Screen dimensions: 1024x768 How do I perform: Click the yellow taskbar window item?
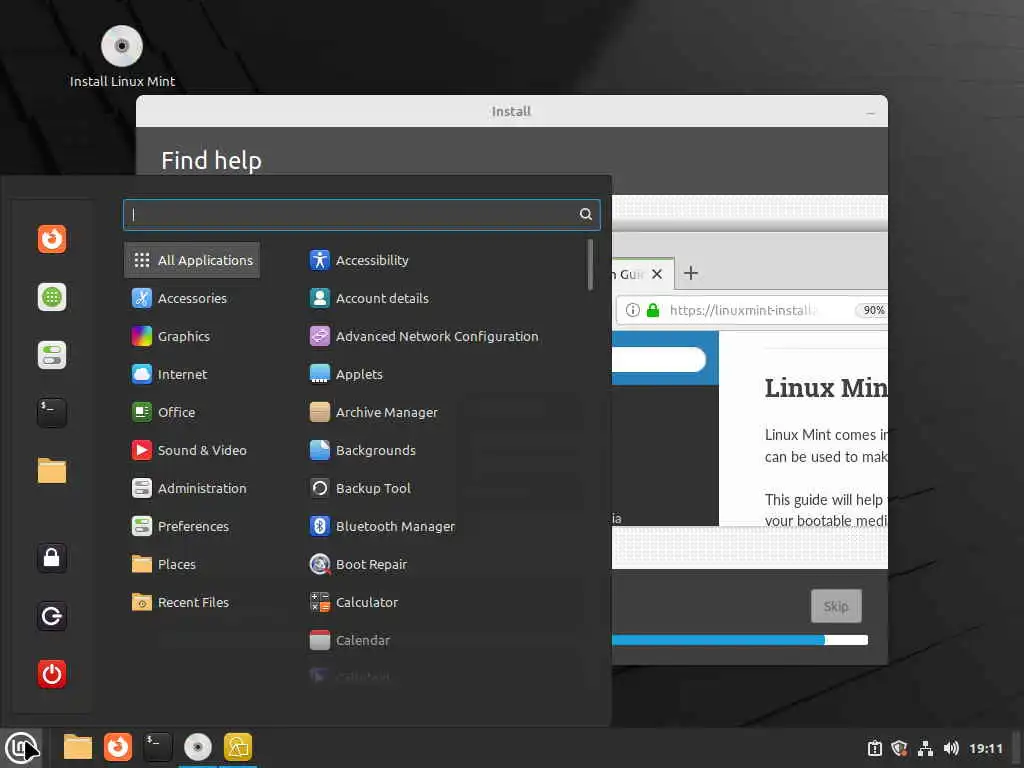click(x=238, y=747)
